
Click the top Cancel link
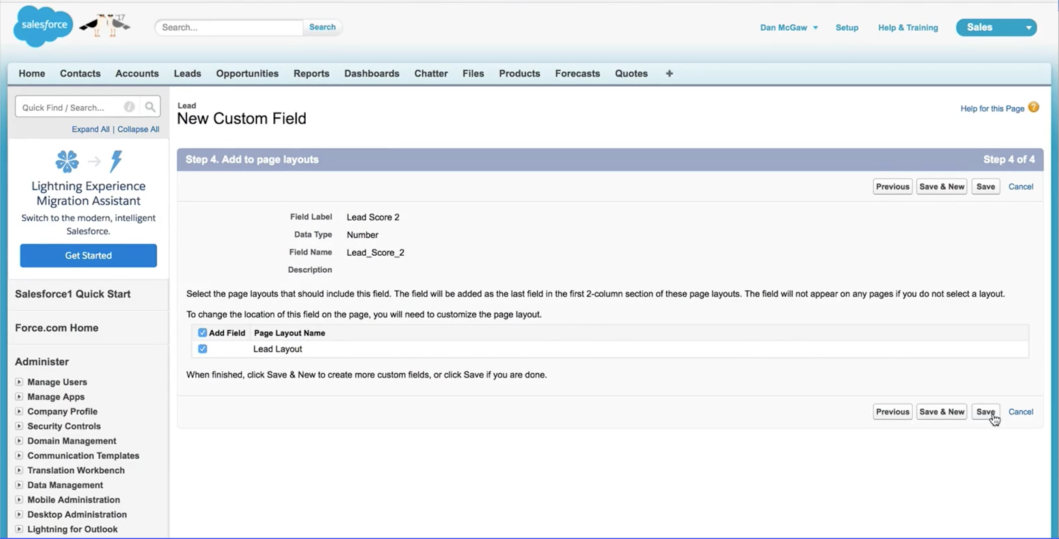point(1021,187)
